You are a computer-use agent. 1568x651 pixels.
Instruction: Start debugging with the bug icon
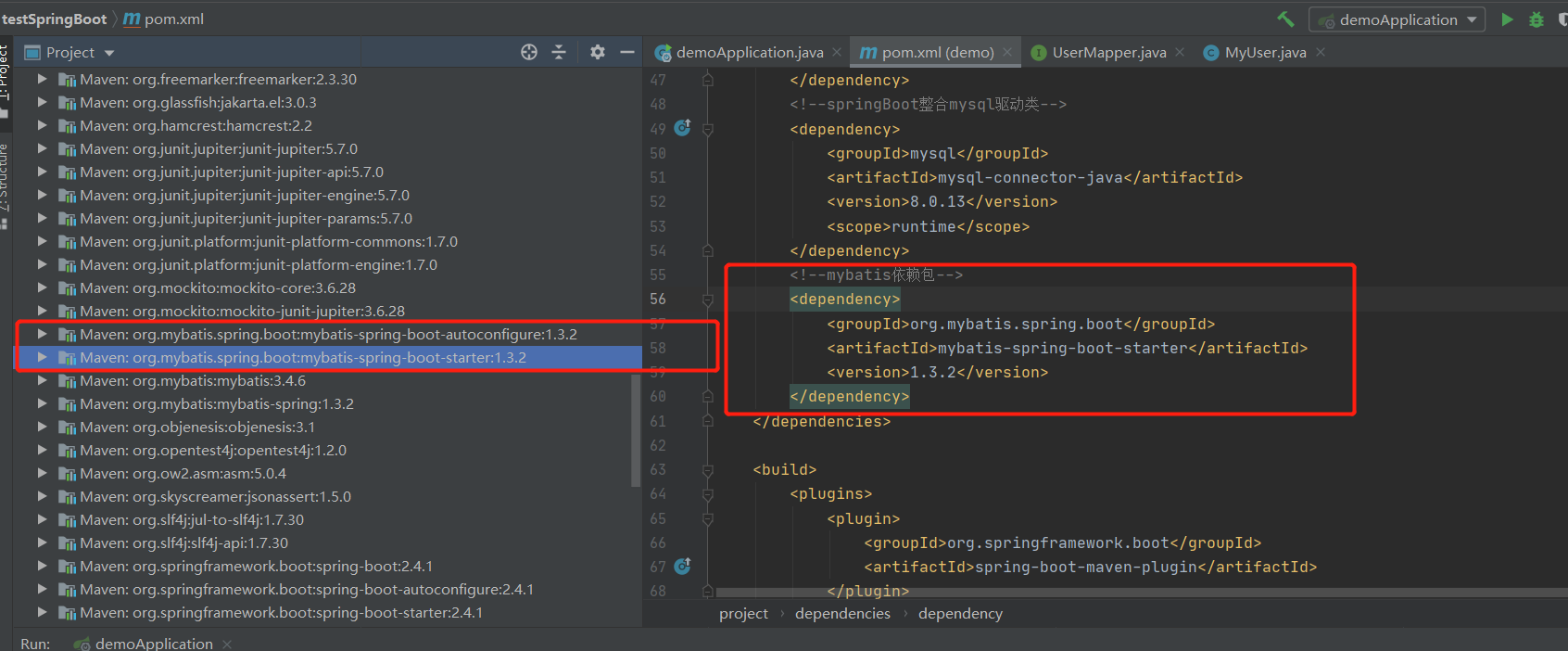tap(1536, 19)
